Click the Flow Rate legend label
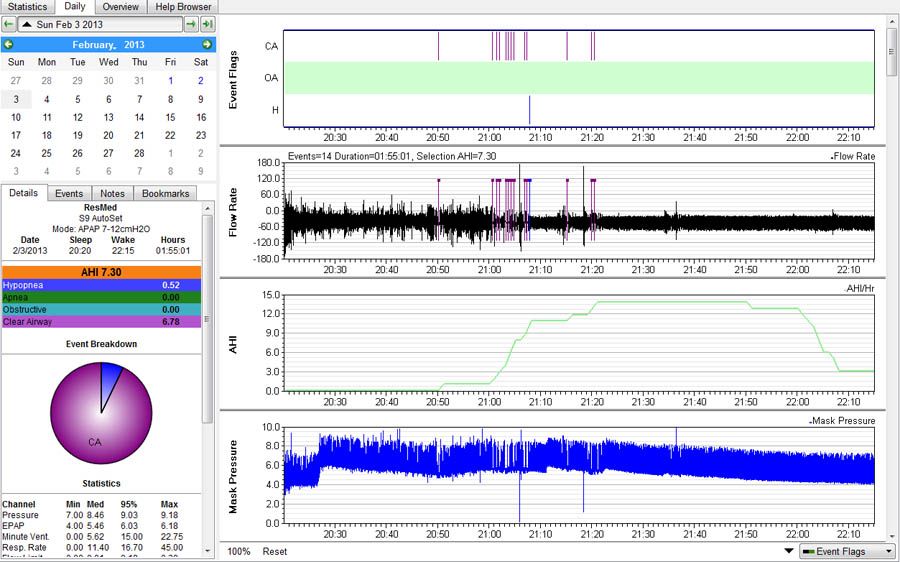The height and width of the screenshot is (562, 900). point(853,156)
